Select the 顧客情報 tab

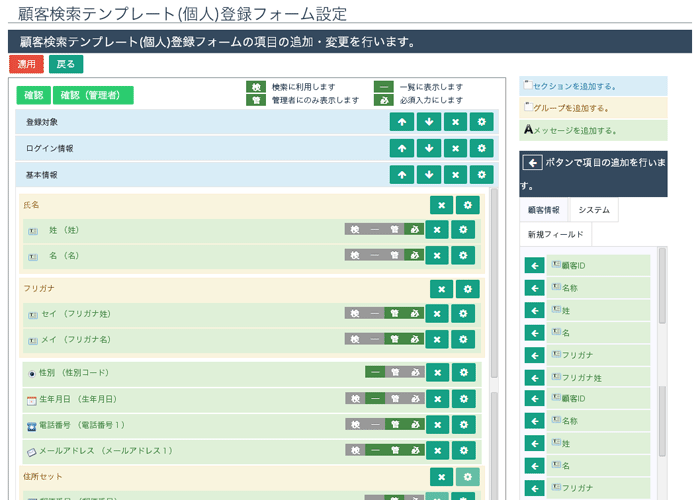(x=544, y=209)
